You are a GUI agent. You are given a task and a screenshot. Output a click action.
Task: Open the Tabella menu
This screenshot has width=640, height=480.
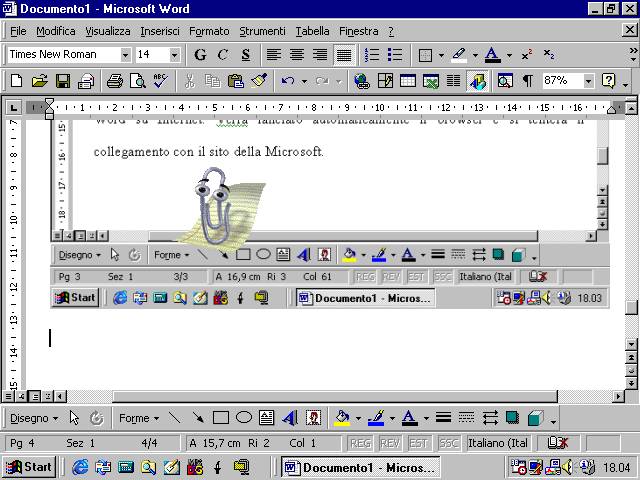pyautogui.click(x=313, y=31)
